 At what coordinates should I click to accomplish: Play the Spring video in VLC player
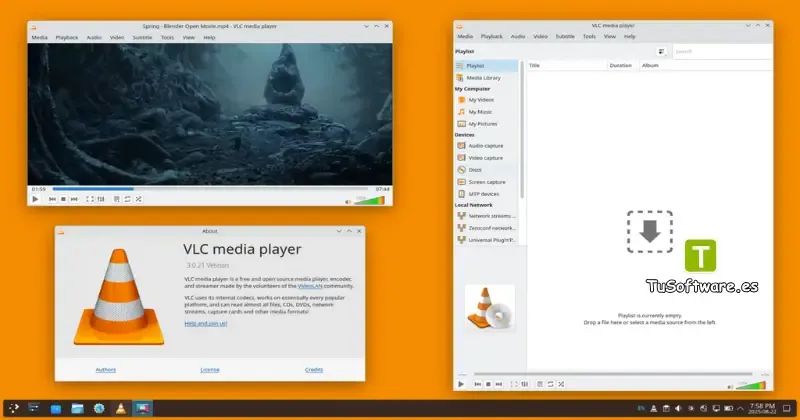click(x=35, y=199)
